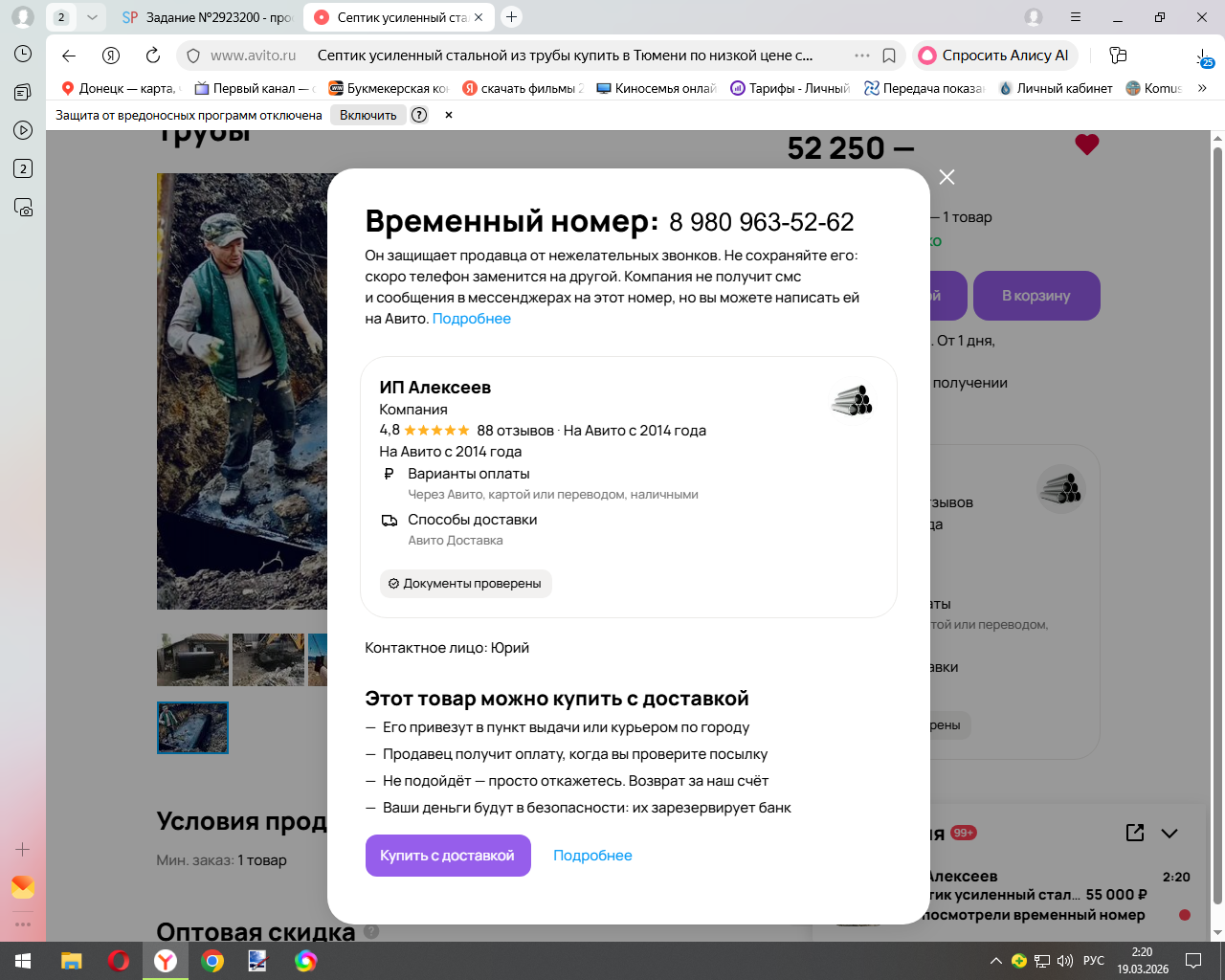Viewport: 1225px width, 980px height.
Task: Bookmark this page with the bookmark icon
Action: [889, 56]
